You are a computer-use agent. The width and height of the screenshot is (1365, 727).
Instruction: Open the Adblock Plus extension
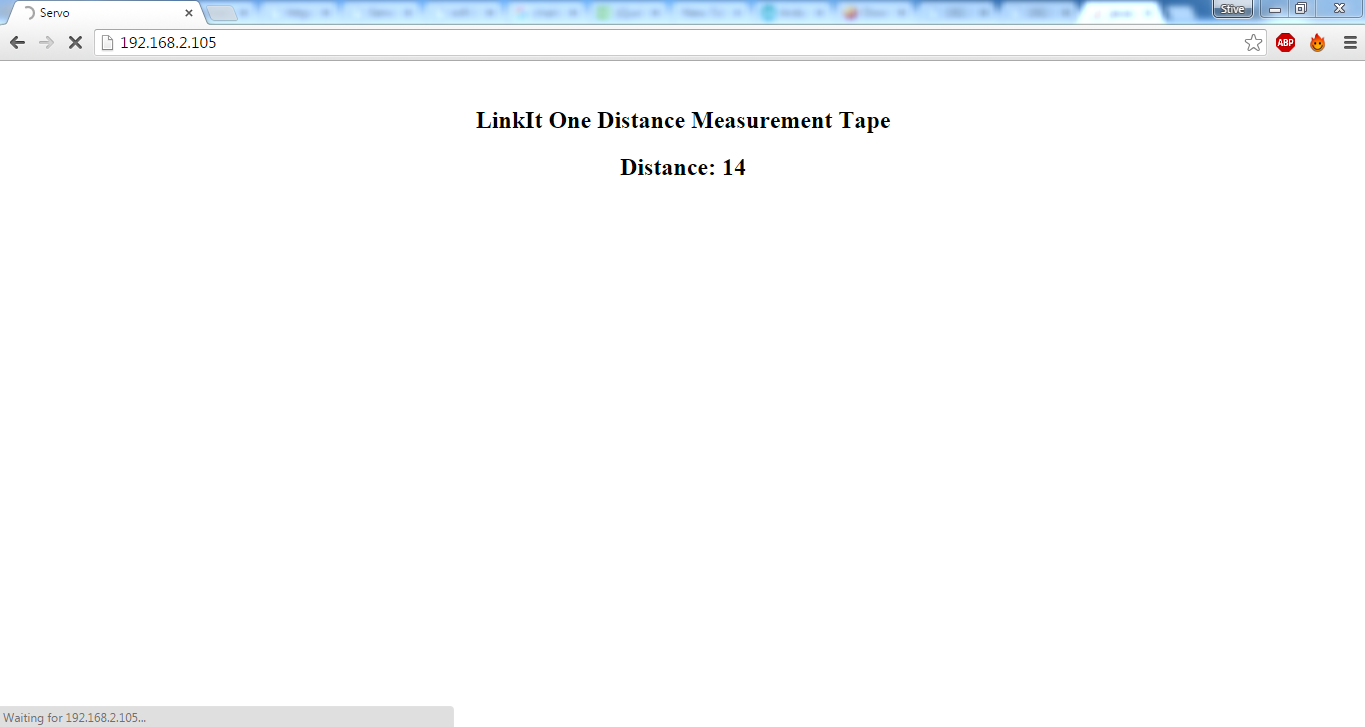point(1285,42)
